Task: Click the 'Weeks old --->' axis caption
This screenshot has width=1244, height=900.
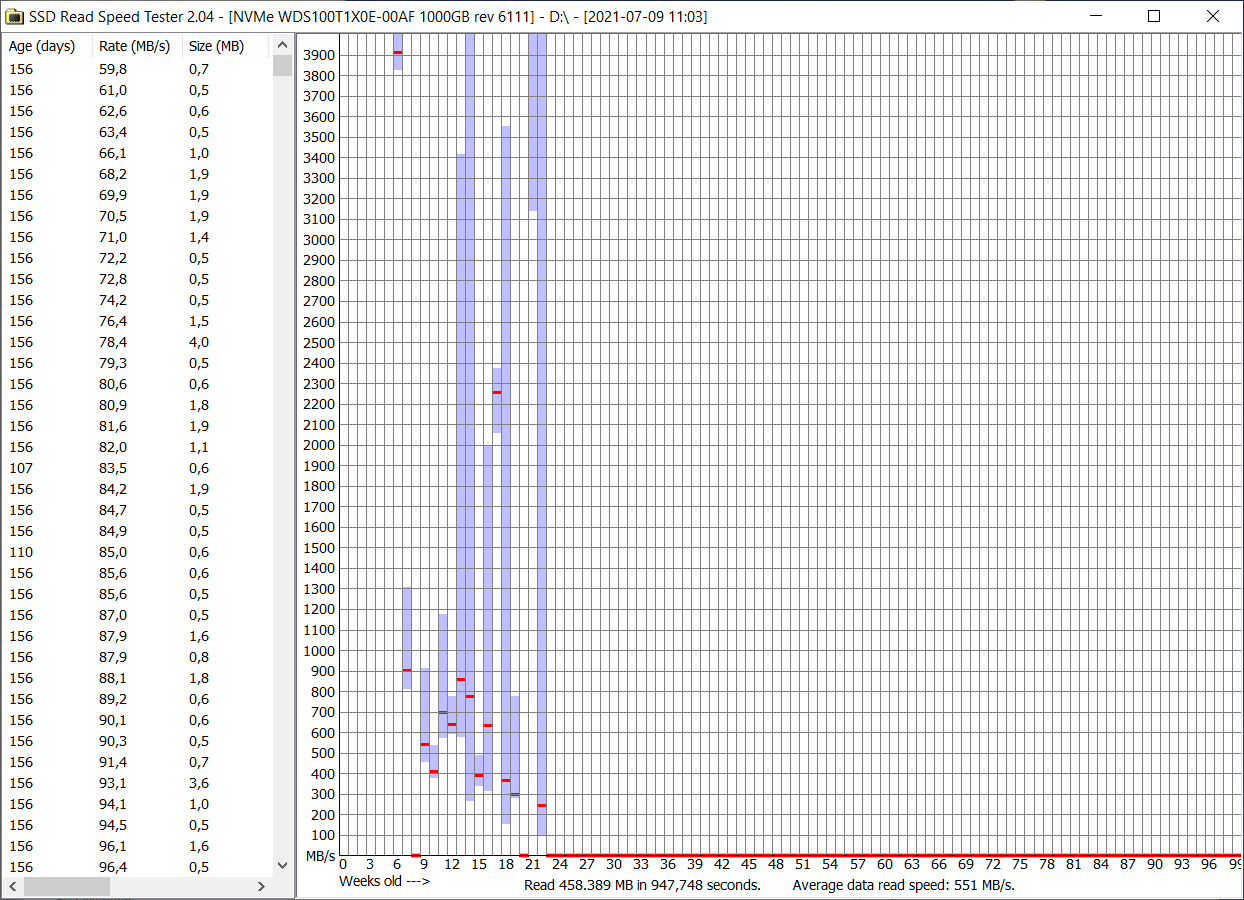Action: click(x=384, y=882)
